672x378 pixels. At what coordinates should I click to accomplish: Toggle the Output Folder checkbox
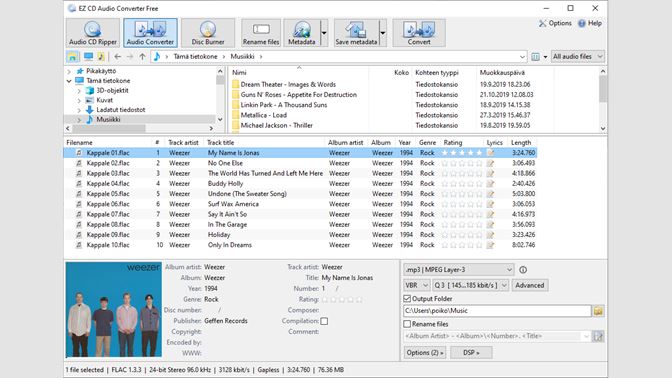(407, 298)
